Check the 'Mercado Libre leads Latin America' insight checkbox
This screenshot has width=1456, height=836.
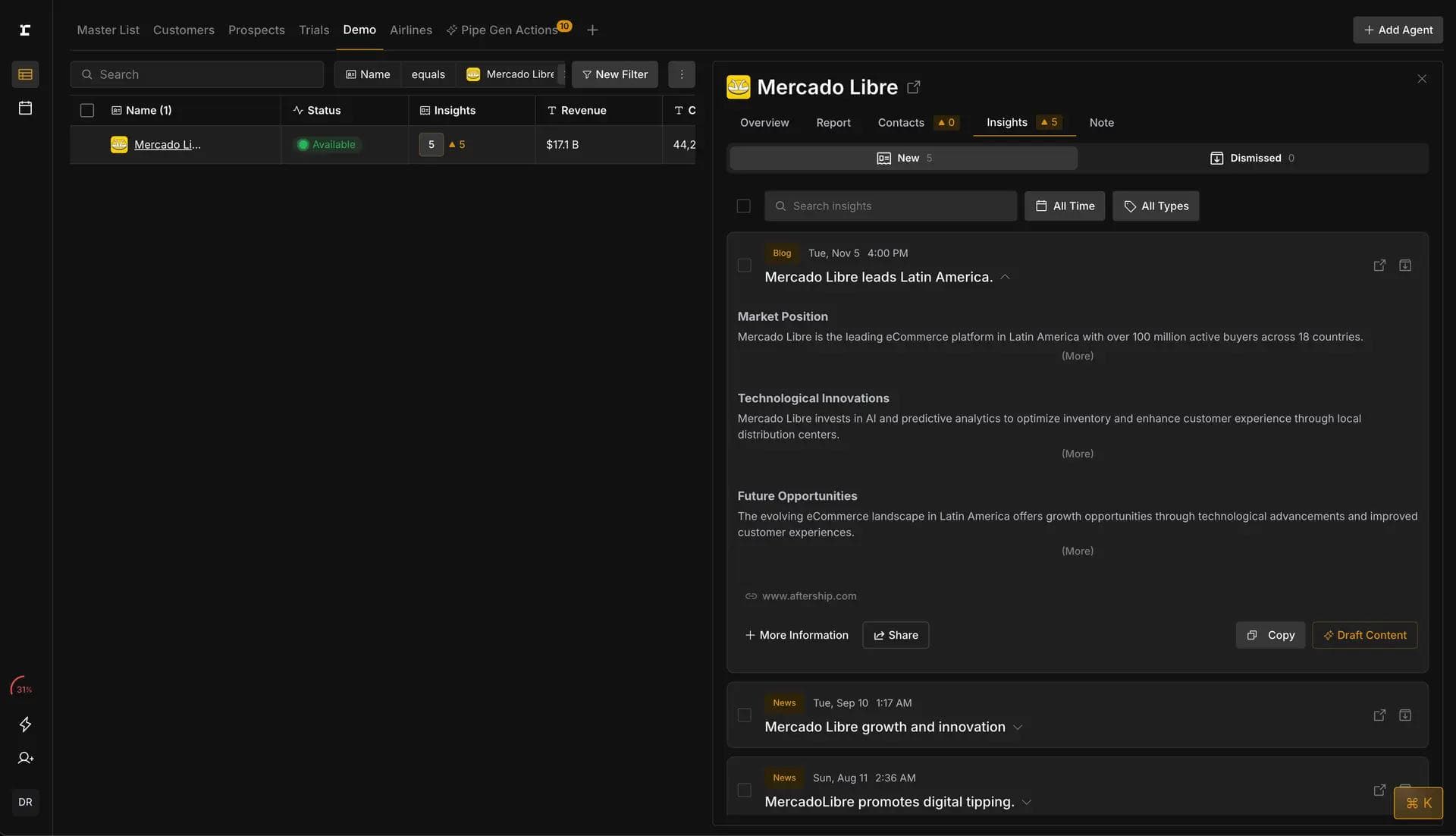(744, 266)
